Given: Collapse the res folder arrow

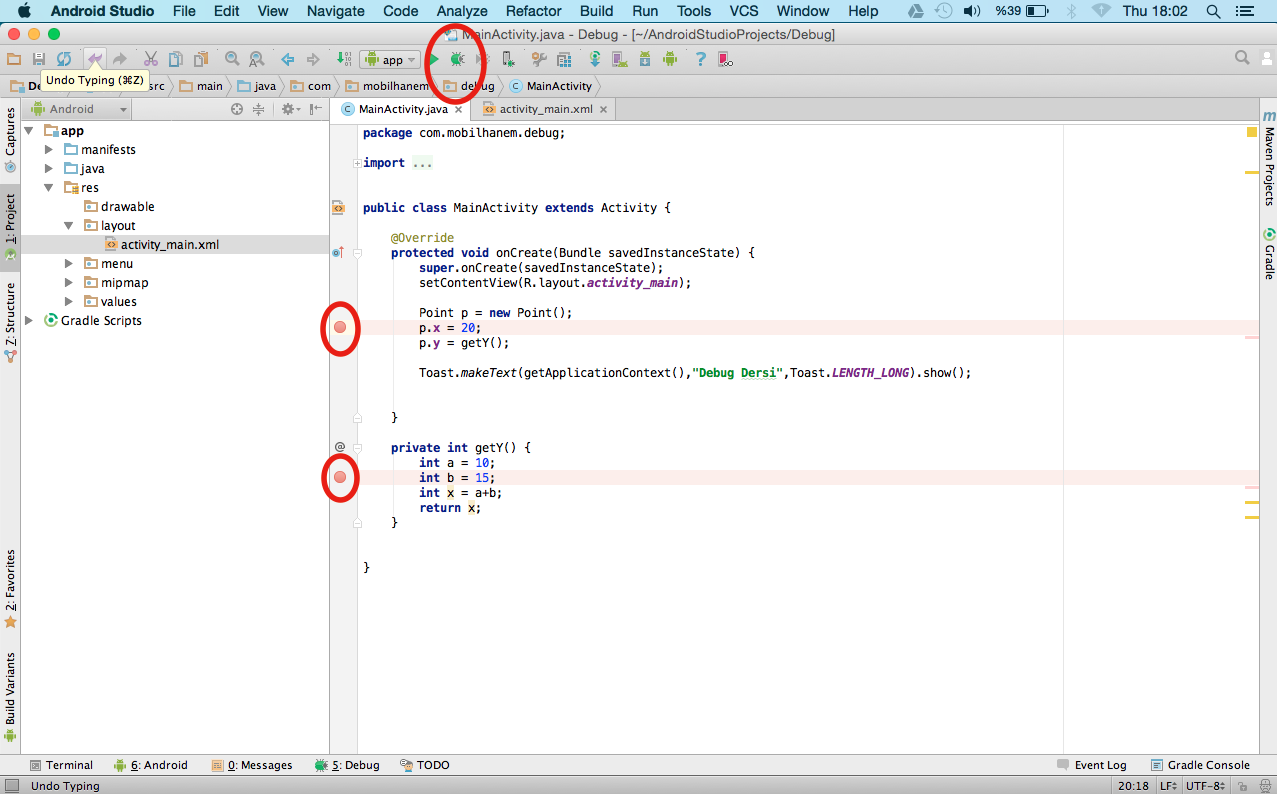Looking at the screenshot, I should click(49, 188).
